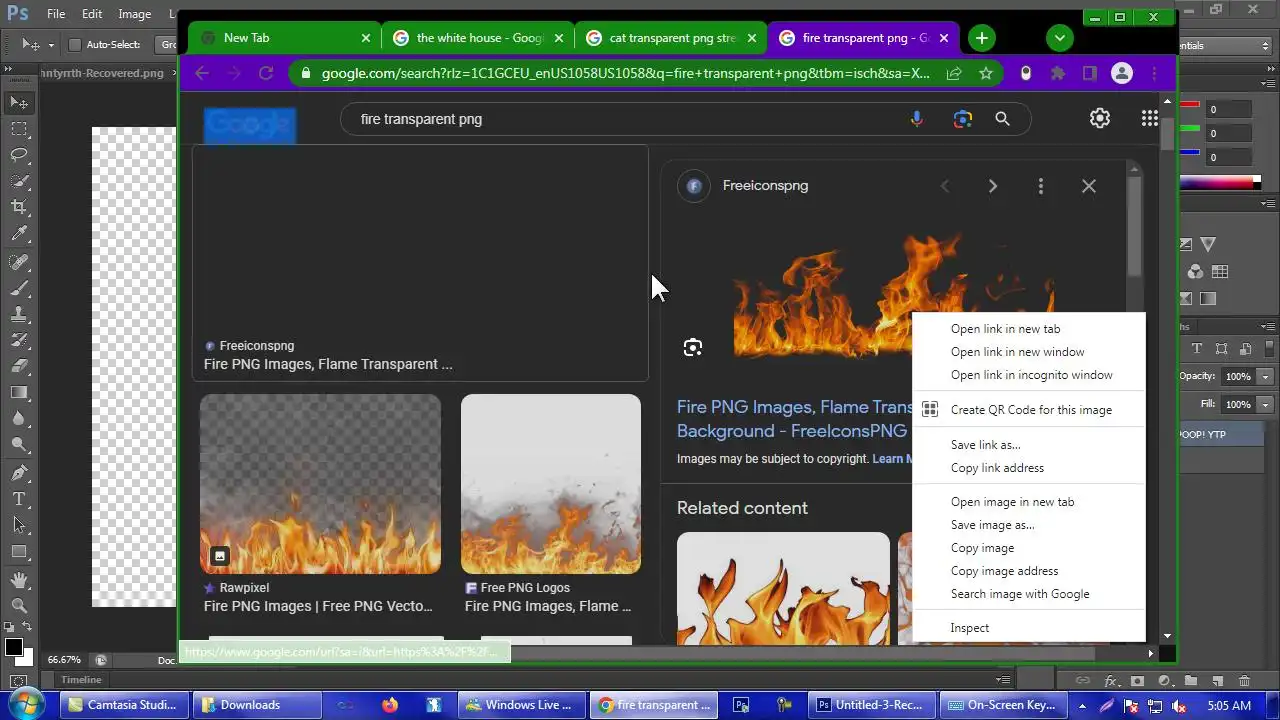Show hidden system tray icons arrow
The width and height of the screenshot is (1280, 720).
click(x=1082, y=705)
